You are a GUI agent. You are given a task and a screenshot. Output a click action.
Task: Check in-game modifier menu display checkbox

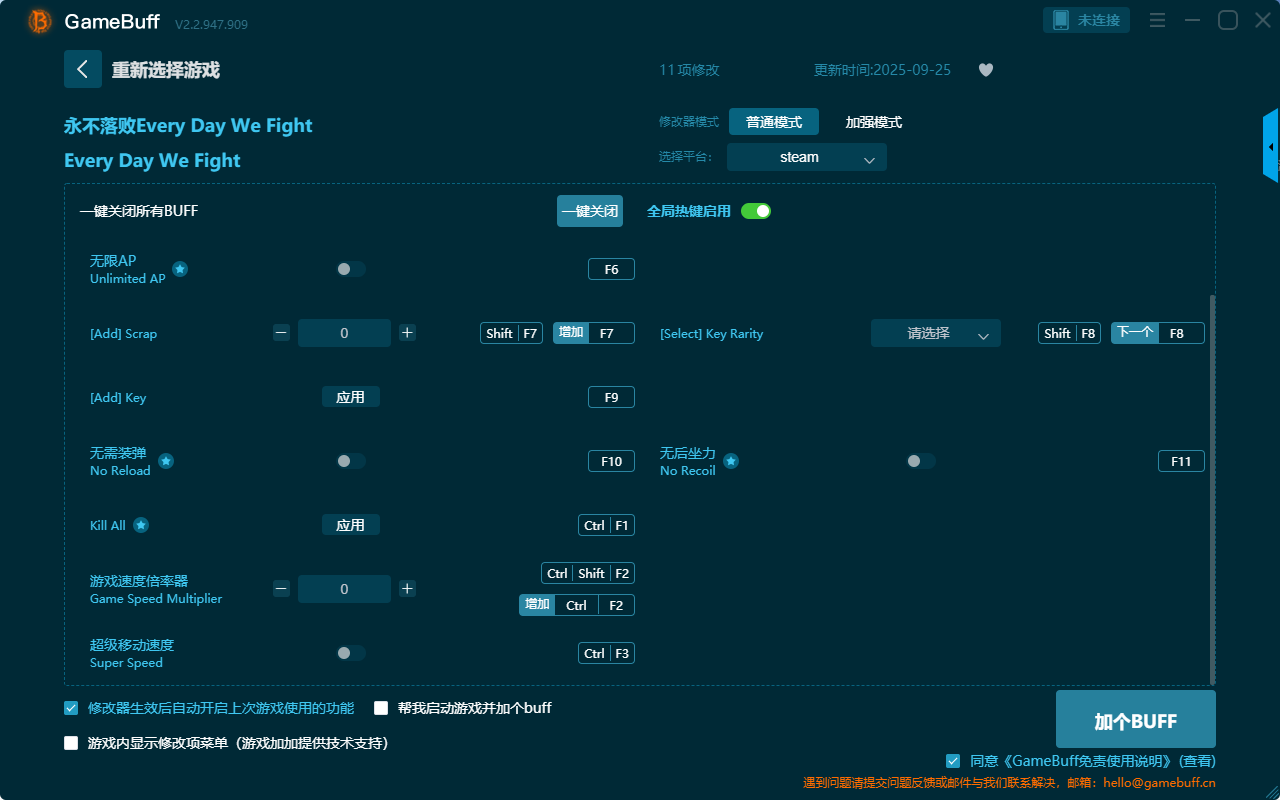[71, 743]
